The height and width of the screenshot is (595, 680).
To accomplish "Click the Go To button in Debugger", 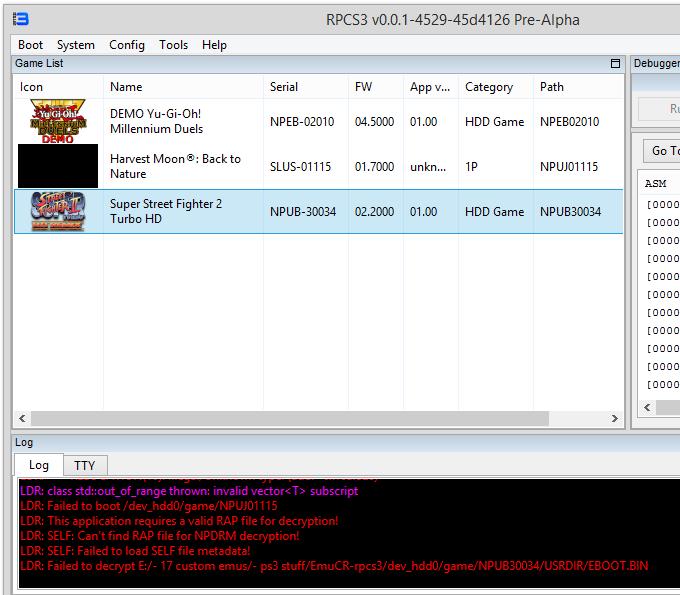I will pyautogui.click(x=662, y=151).
